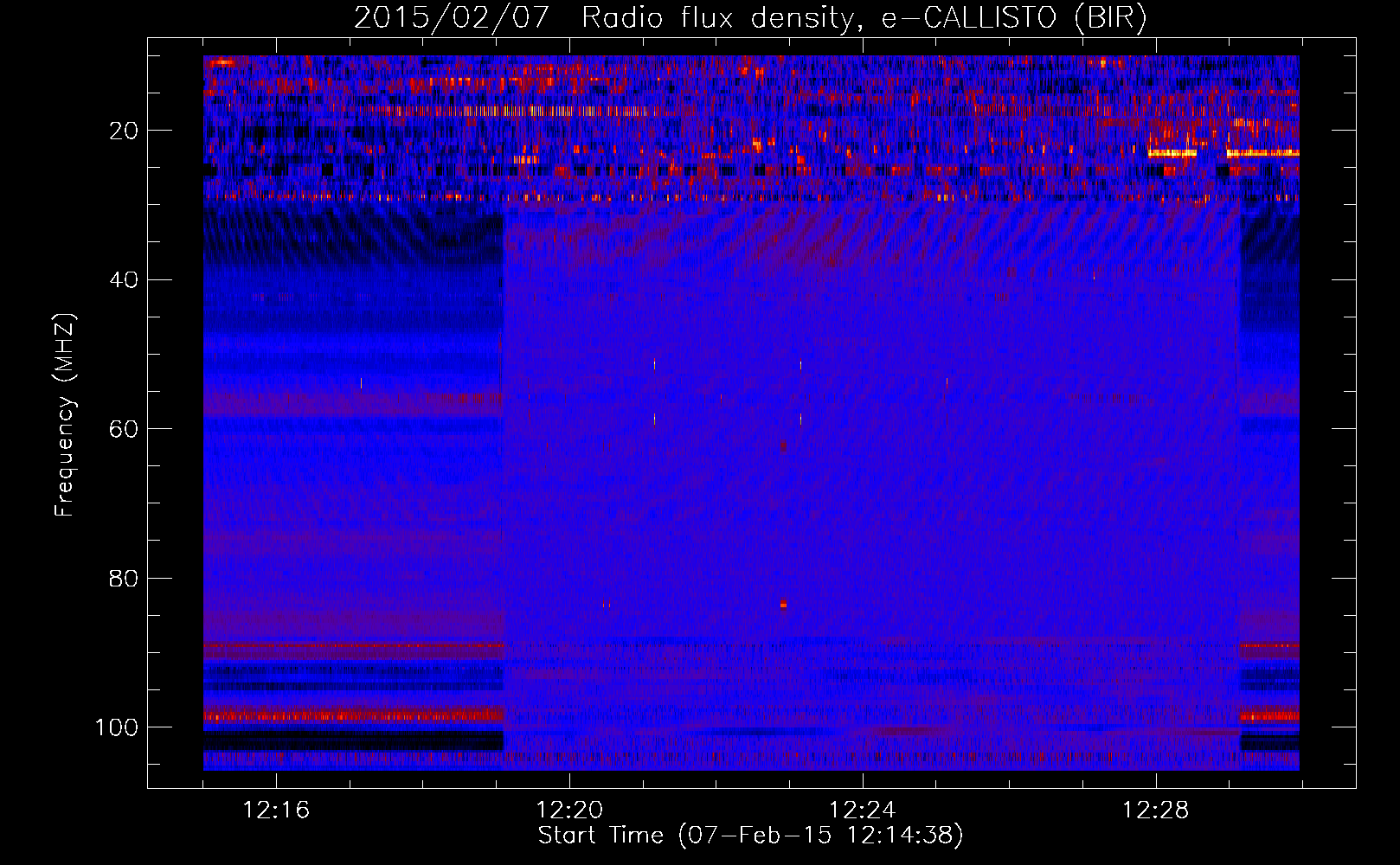Click the '100' frequency tick label
The image size is (1400, 865).
117,727
